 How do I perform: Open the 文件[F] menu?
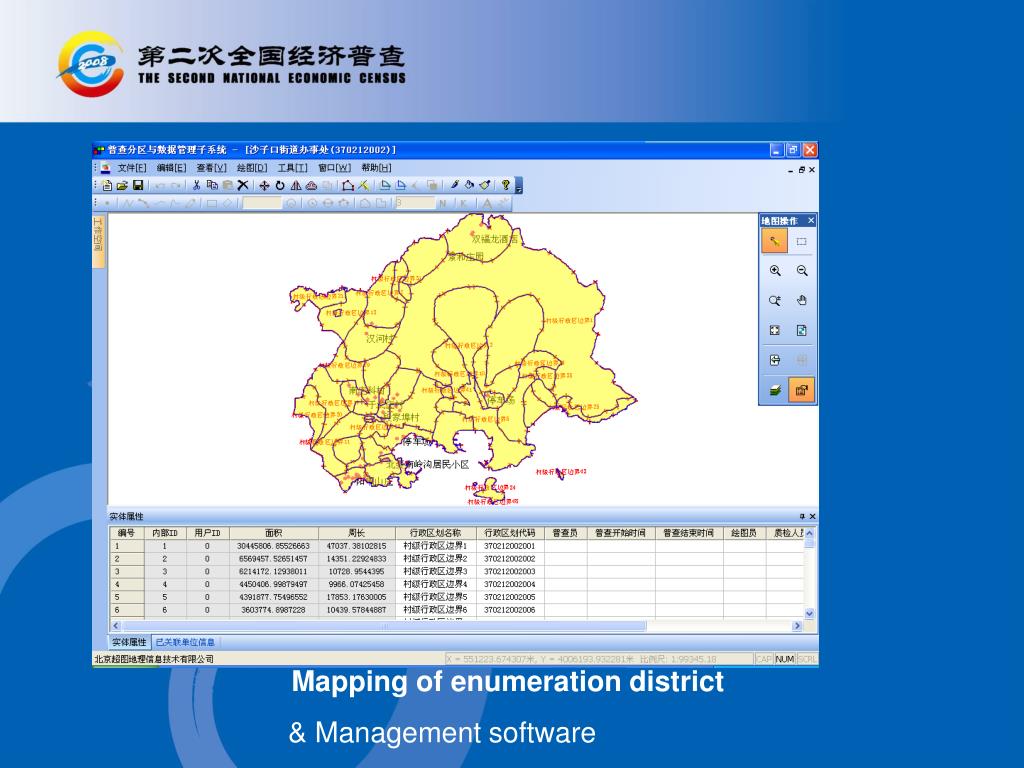(132, 168)
